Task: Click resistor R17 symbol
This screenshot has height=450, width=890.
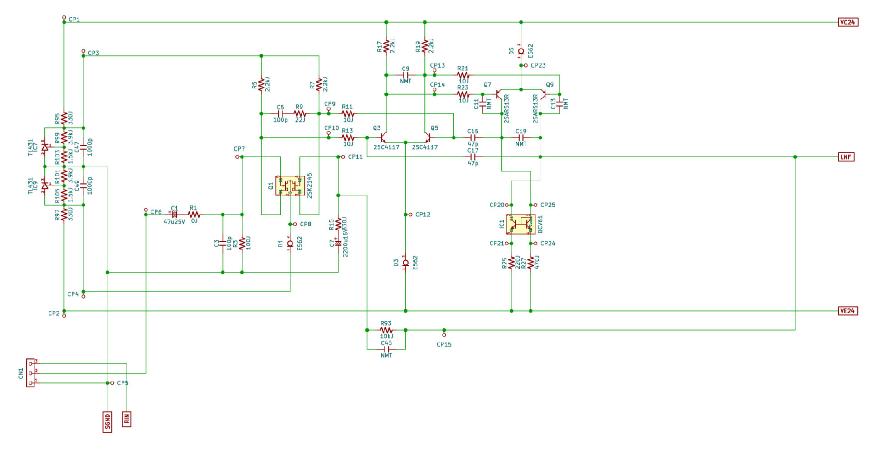Action: 386,45
